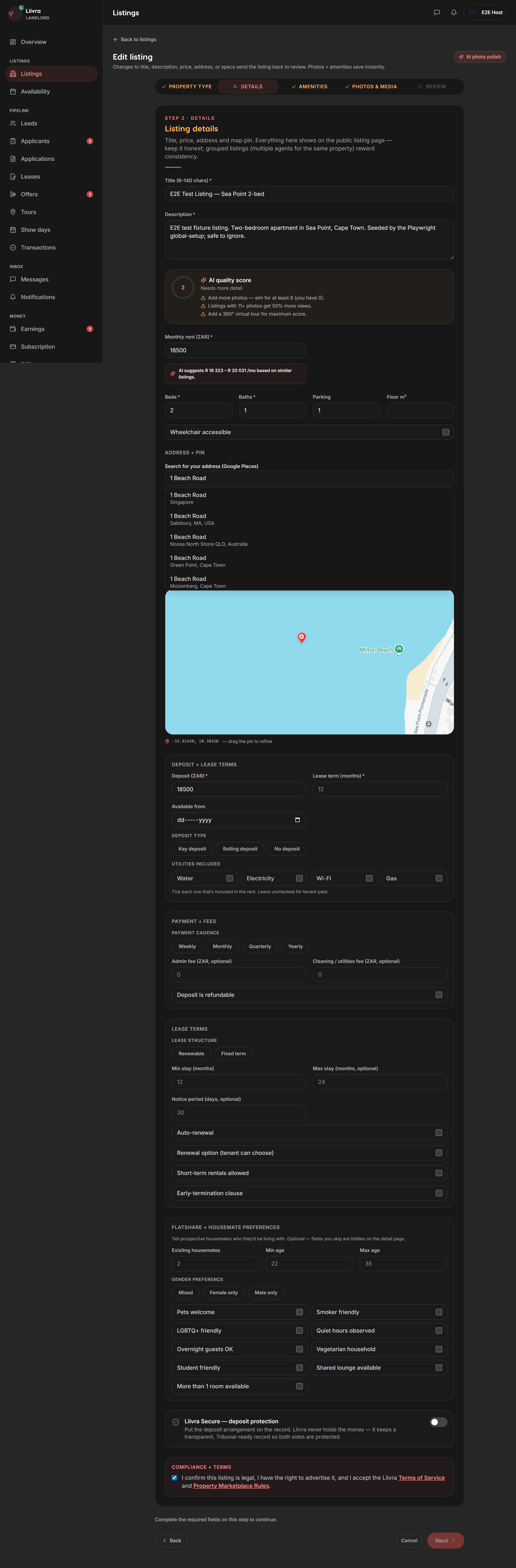Tick the Wi-Fi utility checkbox
This screenshot has height=1568, width=516.
(369, 878)
